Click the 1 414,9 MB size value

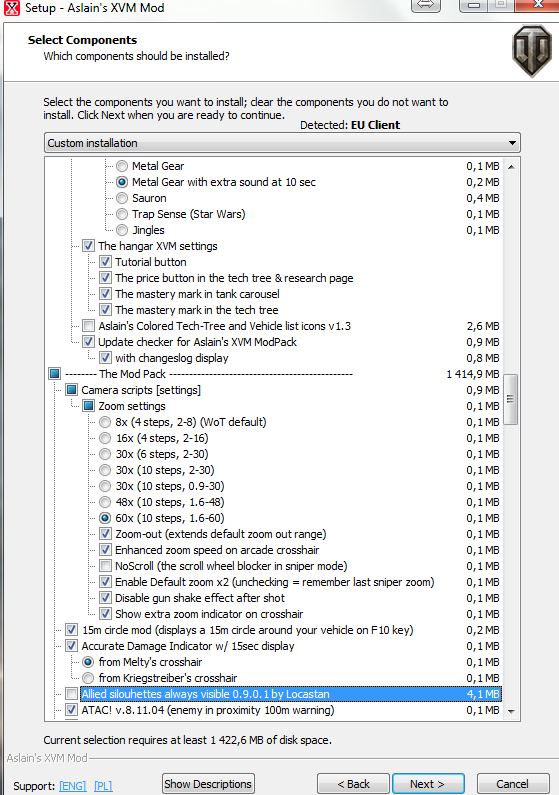[473, 374]
